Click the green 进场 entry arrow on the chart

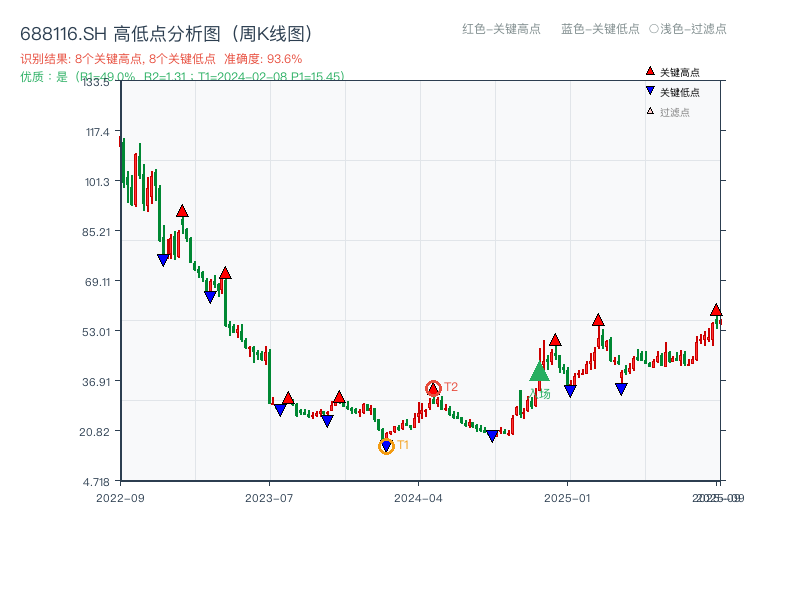[x=539, y=372]
